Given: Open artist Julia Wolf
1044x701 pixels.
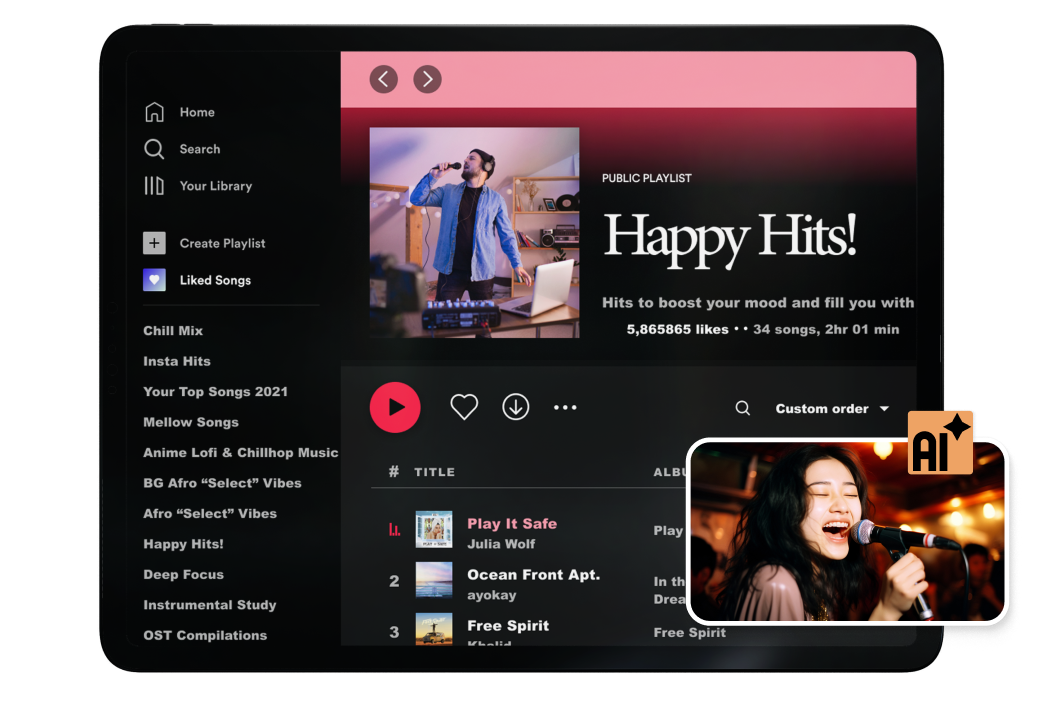Looking at the screenshot, I should [x=501, y=544].
